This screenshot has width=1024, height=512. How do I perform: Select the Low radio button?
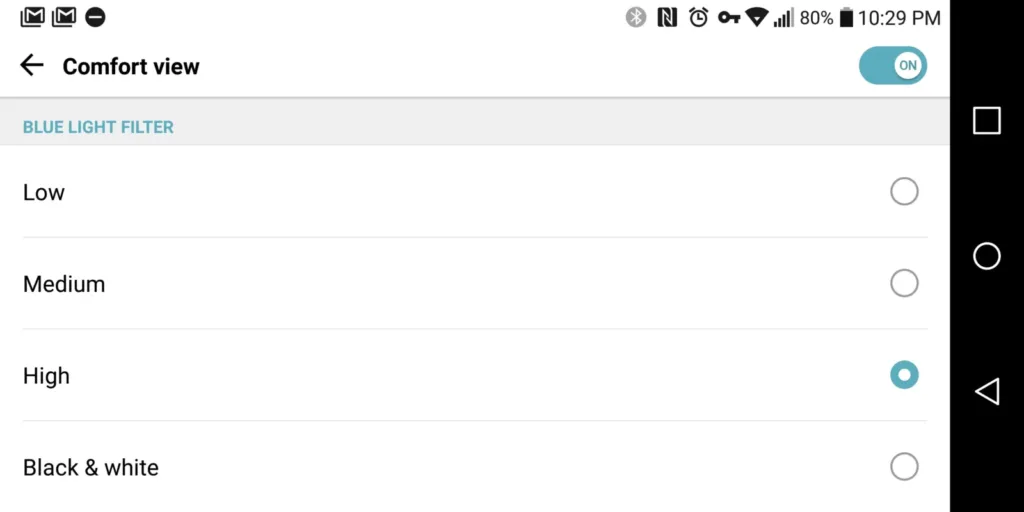pos(904,191)
